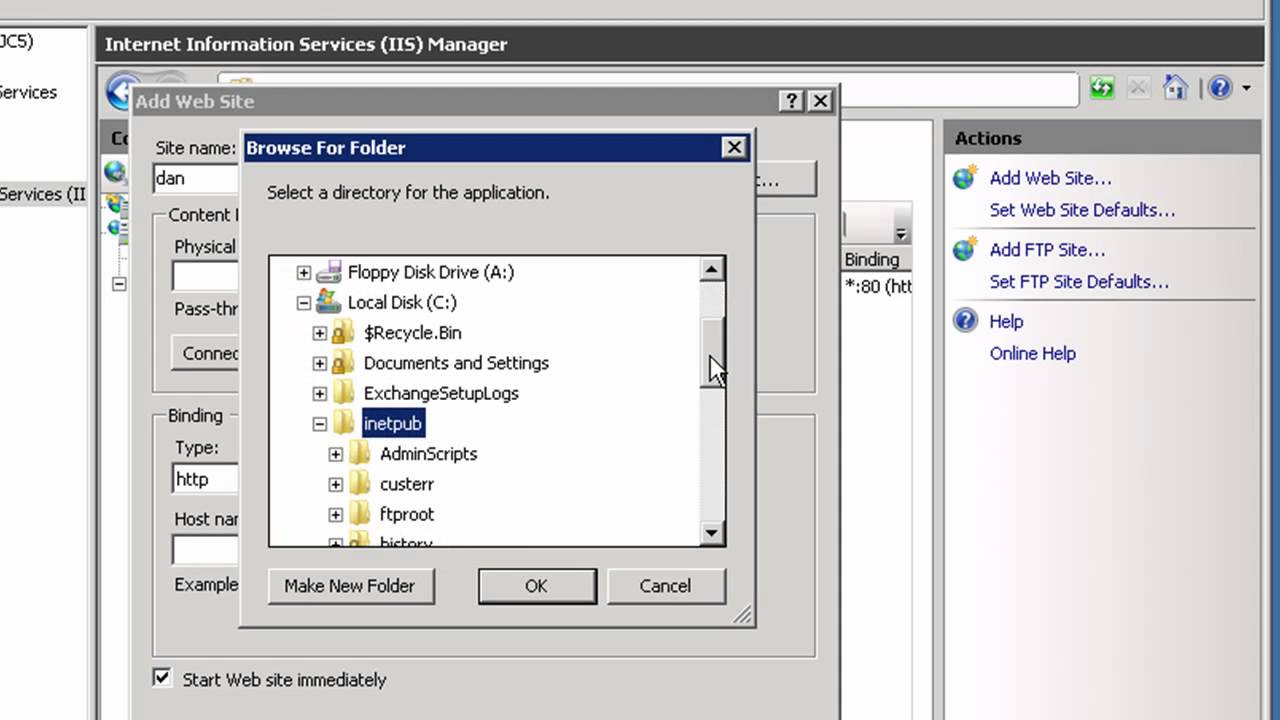Click the custerr folder icon
The width and height of the screenshot is (1280, 720).
tap(360, 484)
